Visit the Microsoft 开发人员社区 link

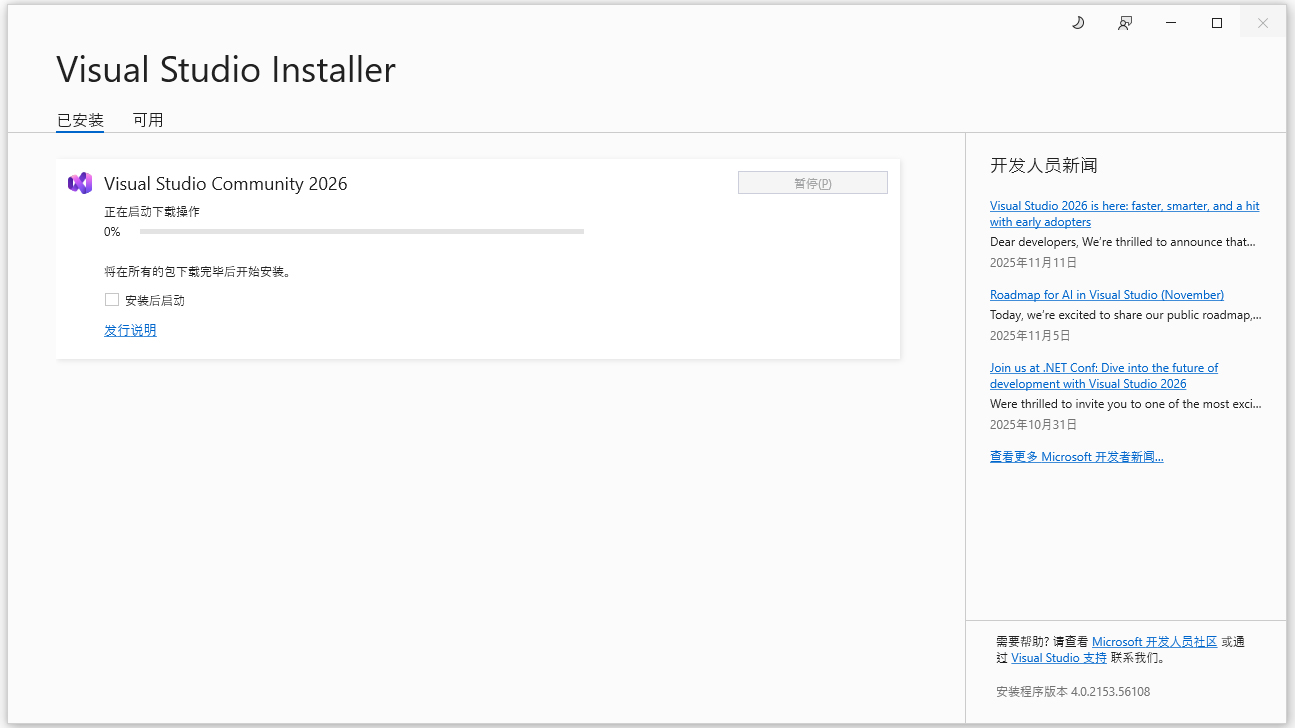(x=1157, y=641)
